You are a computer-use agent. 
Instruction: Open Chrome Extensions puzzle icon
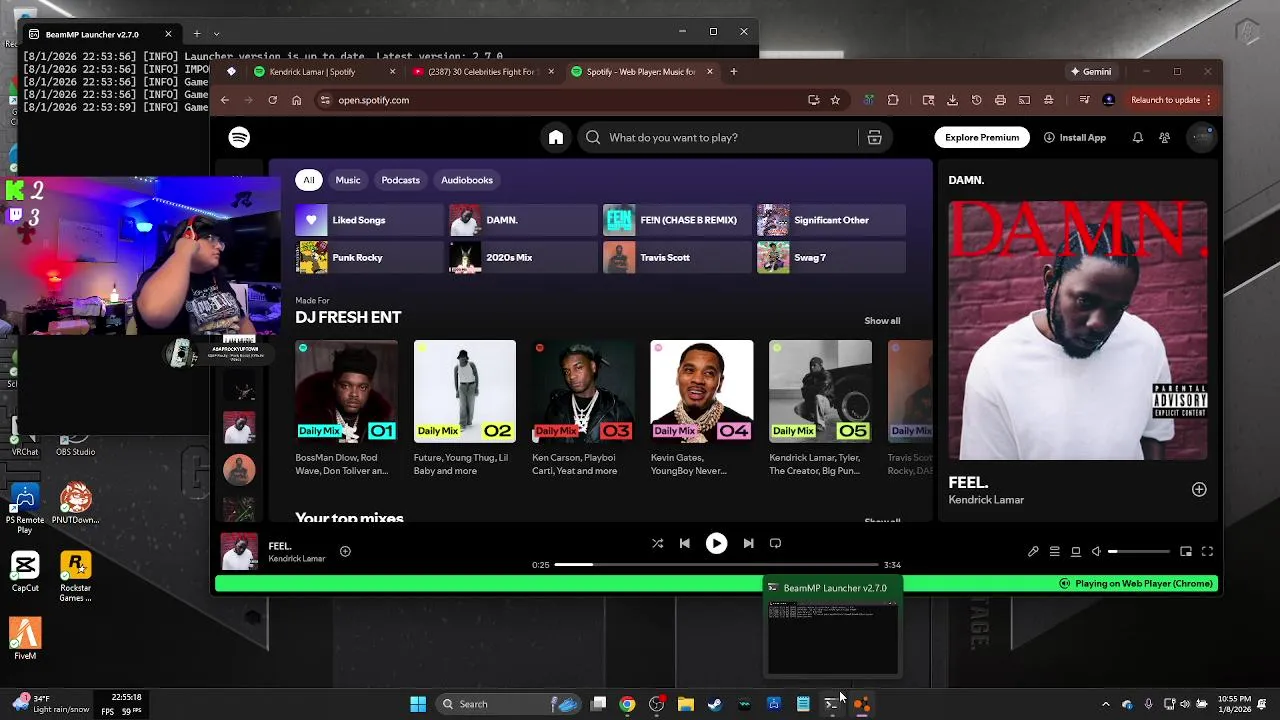tap(893, 100)
